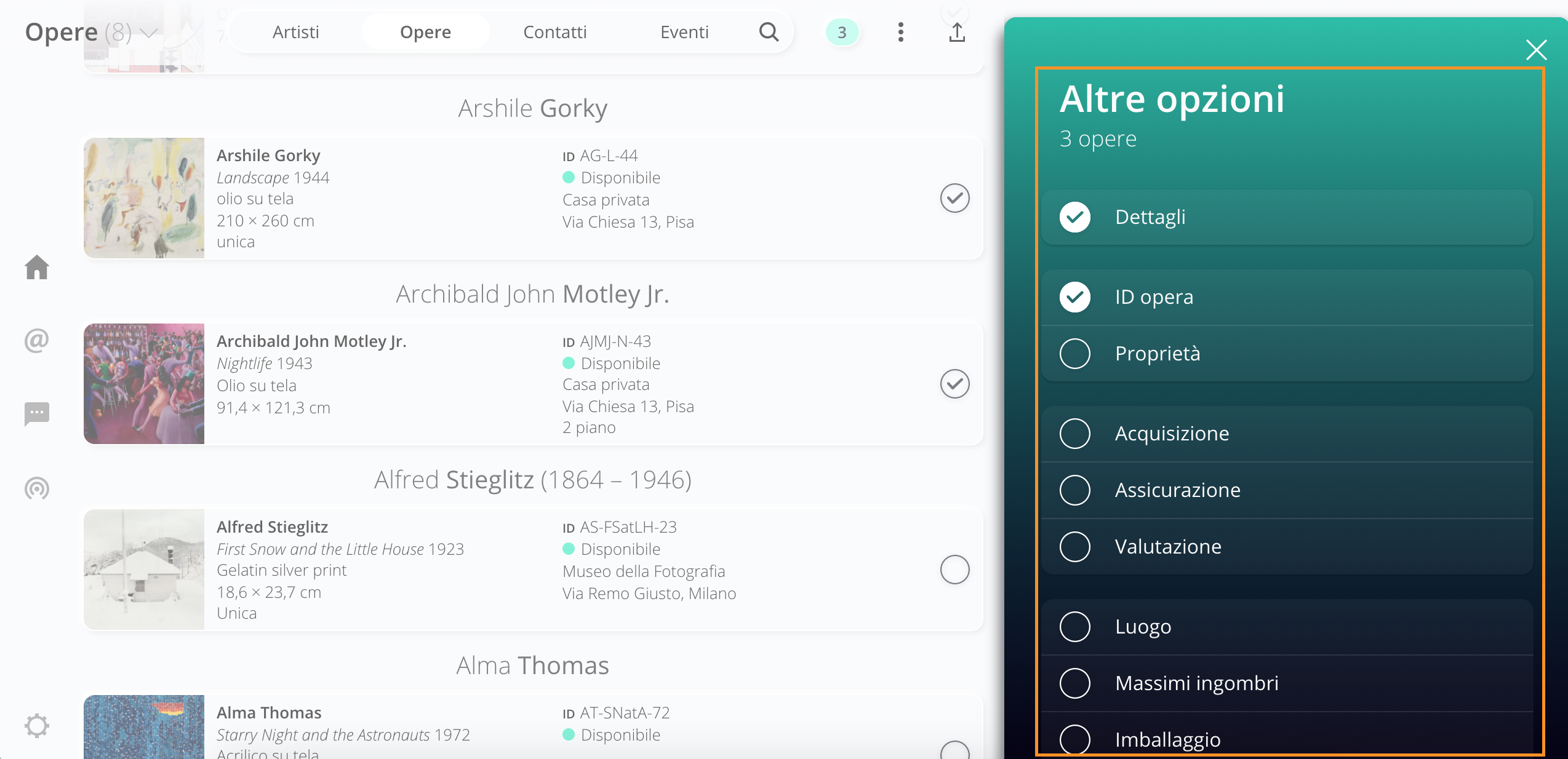The width and height of the screenshot is (1568, 759).
Task: Click ID AJMJ-N-43 text
Action: pyautogui.click(x=607, y=341)
